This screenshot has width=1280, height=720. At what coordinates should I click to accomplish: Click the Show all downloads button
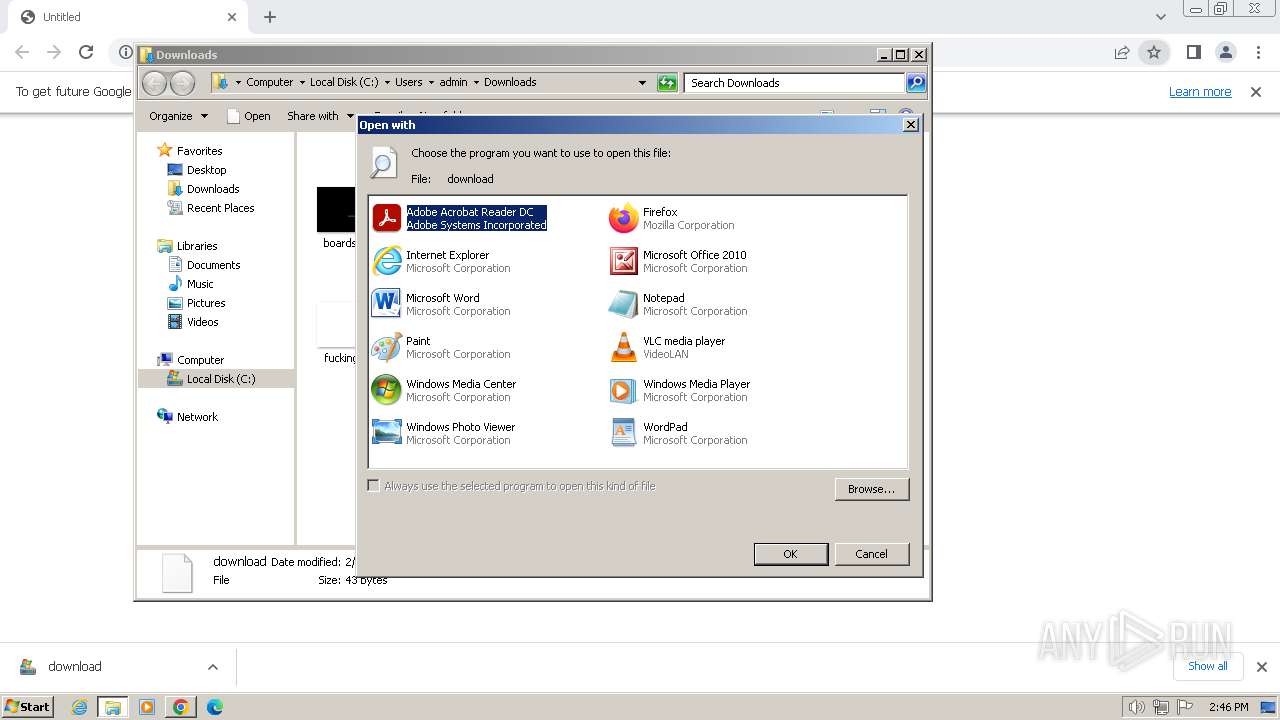click(1208, 666)
